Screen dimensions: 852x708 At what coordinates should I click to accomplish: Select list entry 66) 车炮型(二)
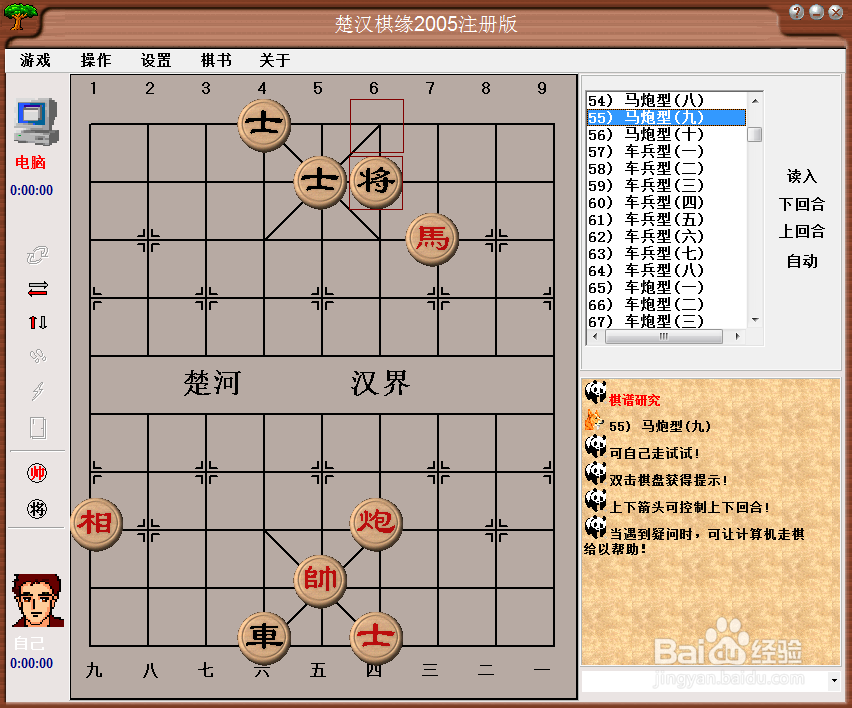666,305
